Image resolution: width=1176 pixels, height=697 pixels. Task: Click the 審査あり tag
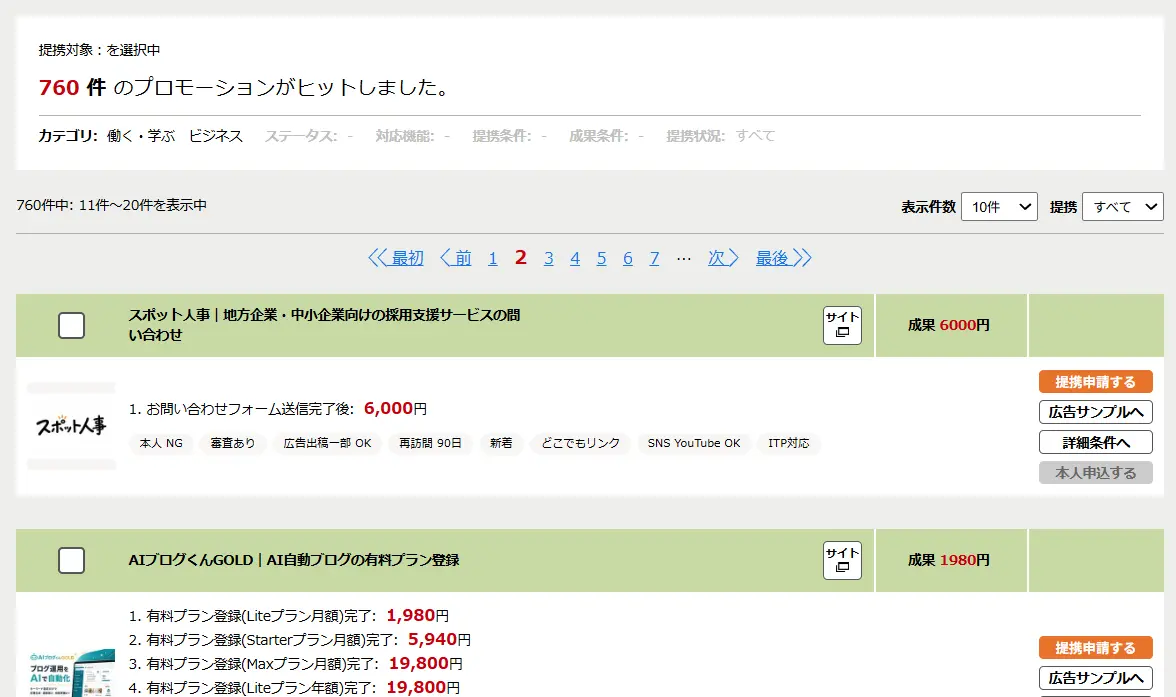232,443
